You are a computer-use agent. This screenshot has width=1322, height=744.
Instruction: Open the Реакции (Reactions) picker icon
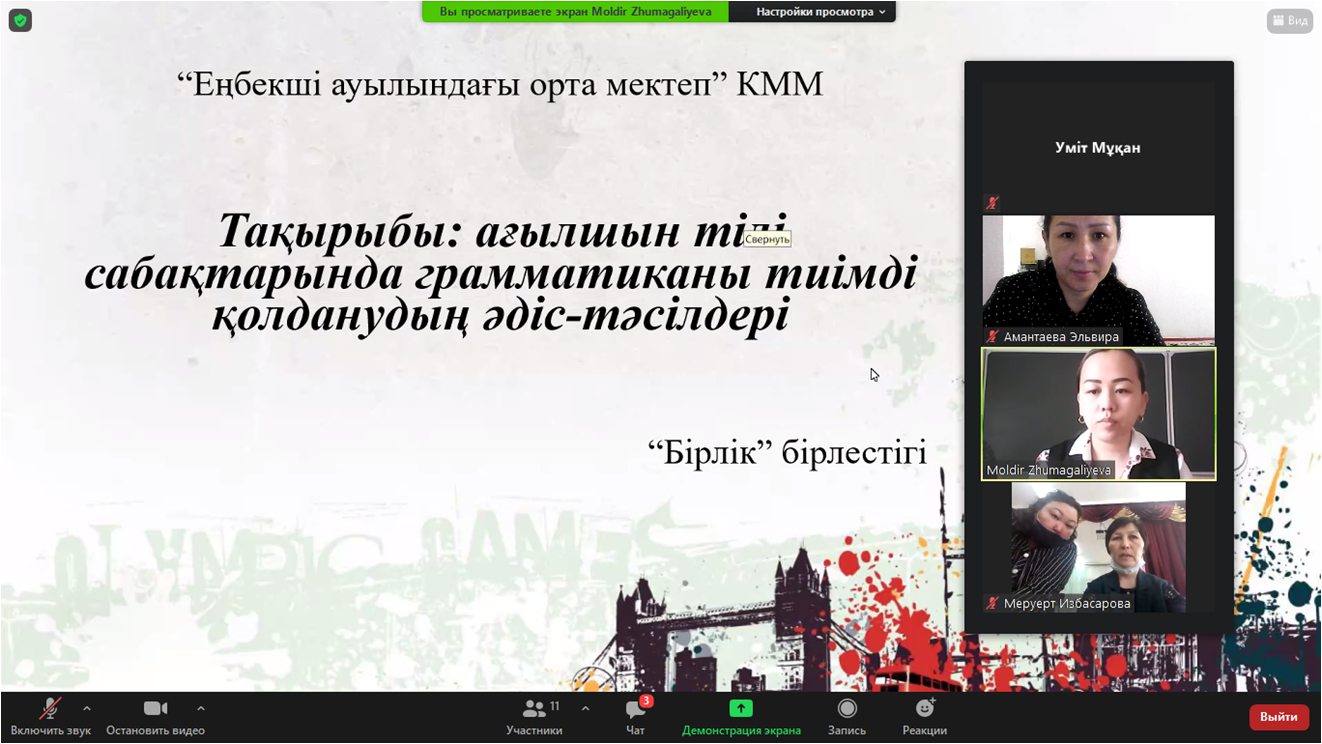point(924,708)
